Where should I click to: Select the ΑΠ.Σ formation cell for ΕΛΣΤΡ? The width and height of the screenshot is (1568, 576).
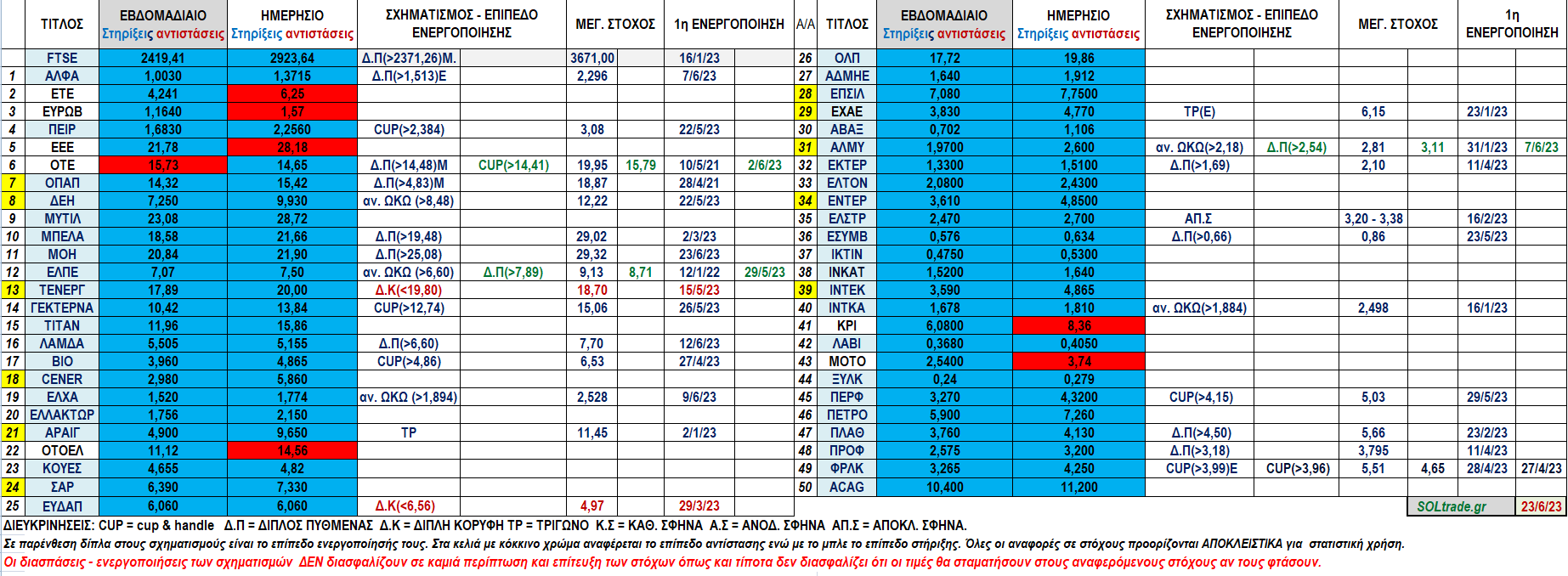[1199, 218]
